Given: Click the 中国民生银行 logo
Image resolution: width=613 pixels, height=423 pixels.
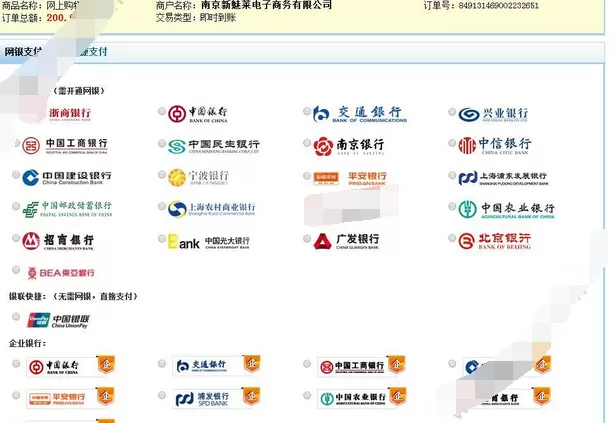Looking at the screenshot, I should click(214, 147).
